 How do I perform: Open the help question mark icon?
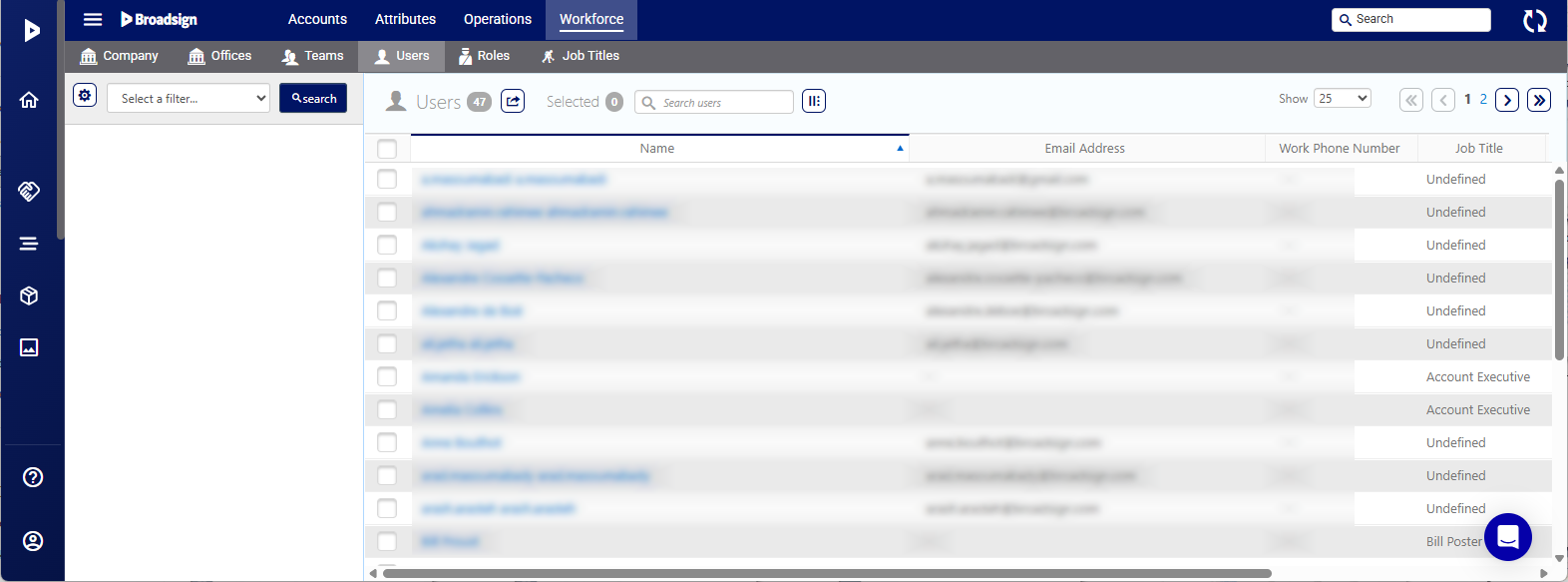pos(33,477)
